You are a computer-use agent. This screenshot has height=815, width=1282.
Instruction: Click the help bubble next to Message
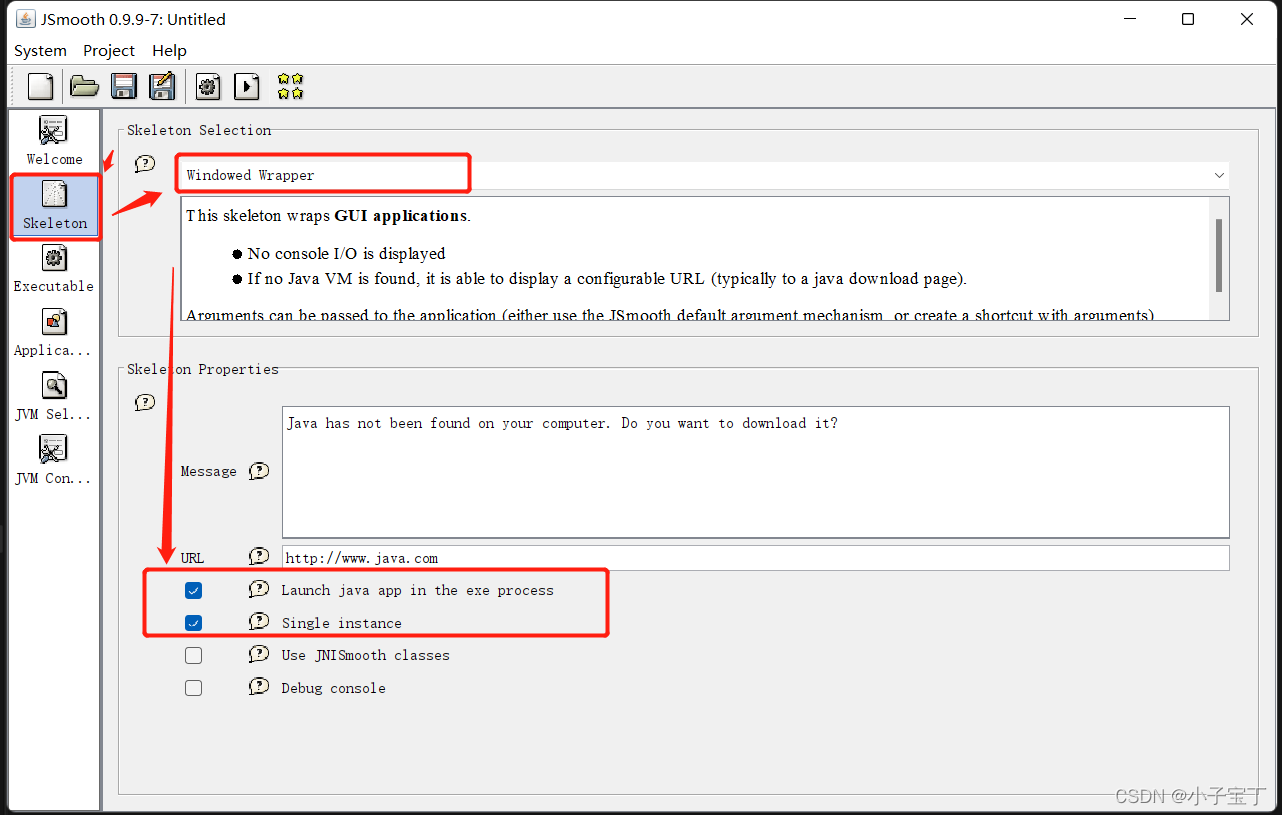pos(259,471)
